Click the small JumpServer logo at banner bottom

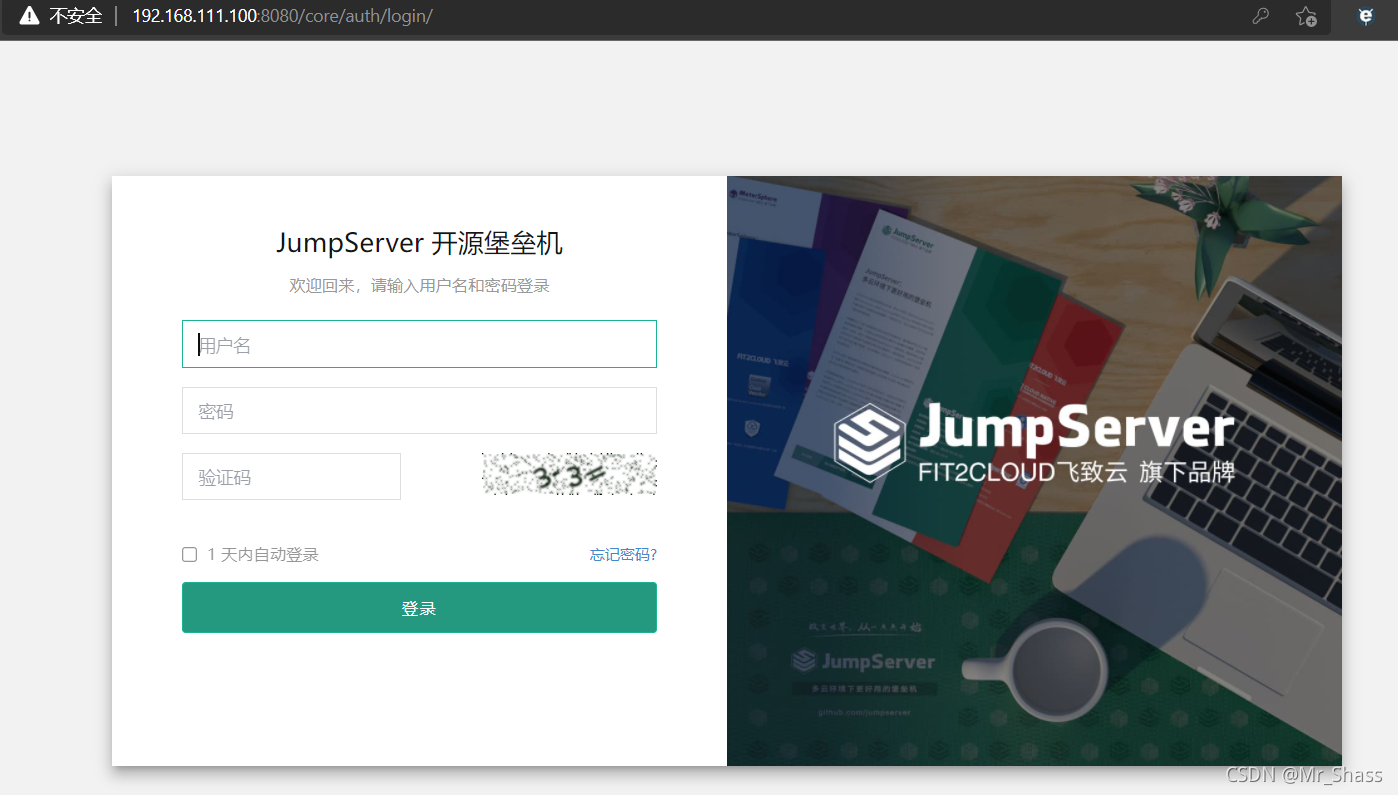(x=862, y=661)
